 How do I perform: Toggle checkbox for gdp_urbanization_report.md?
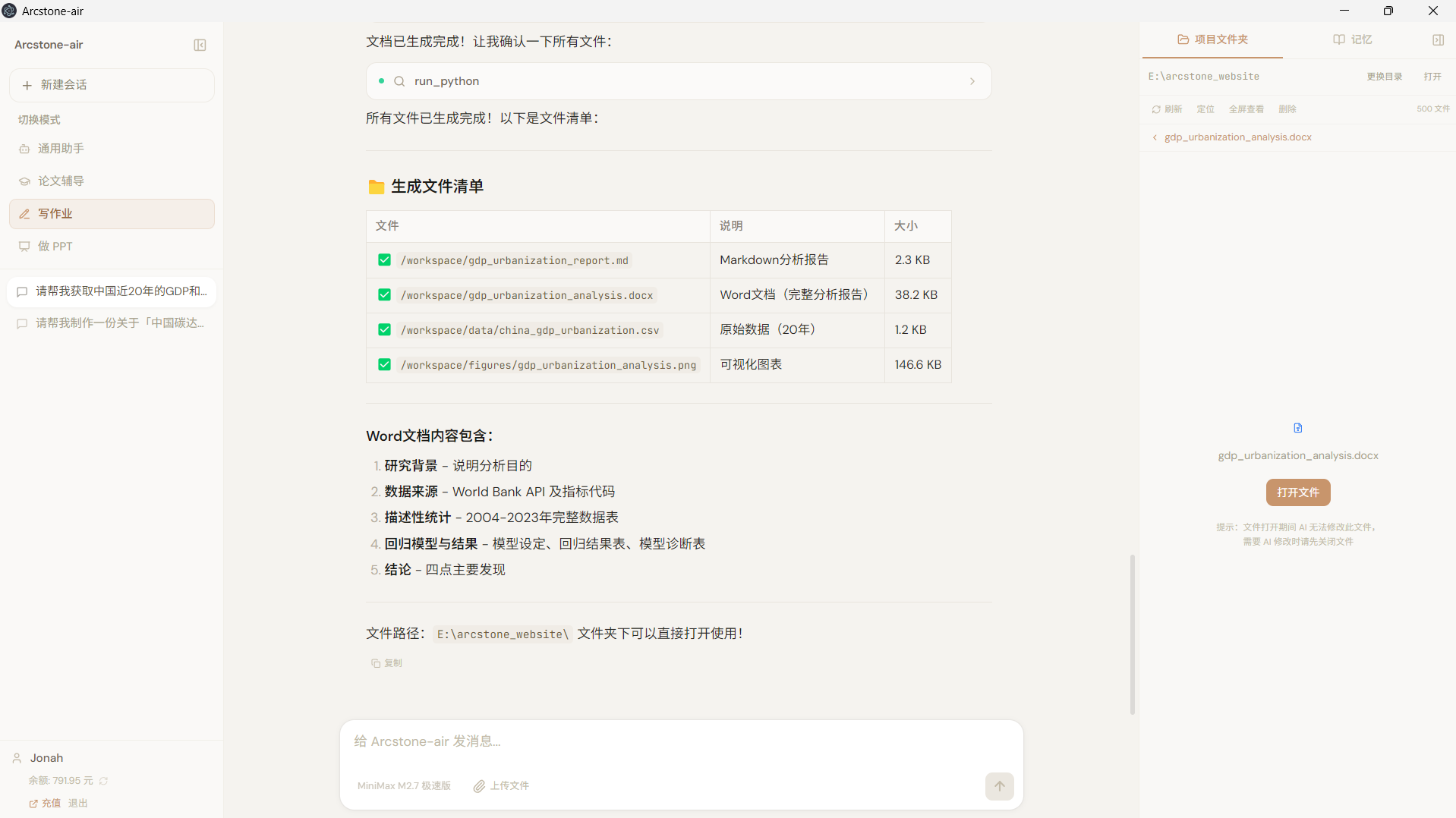384,260
